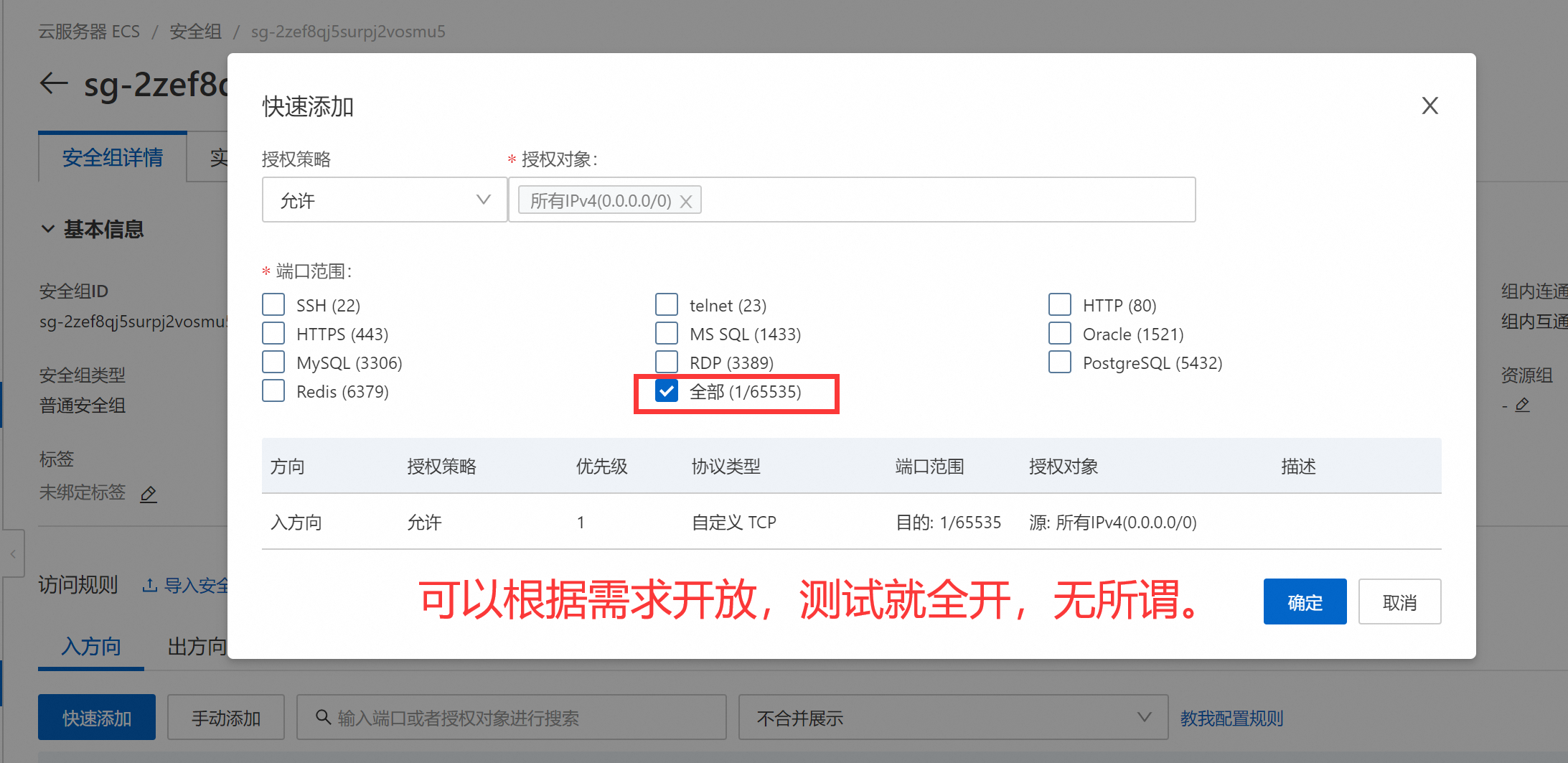Click the 目的: 1/65535 port range cell
1568x763 pixels.
tap(948, 522)
